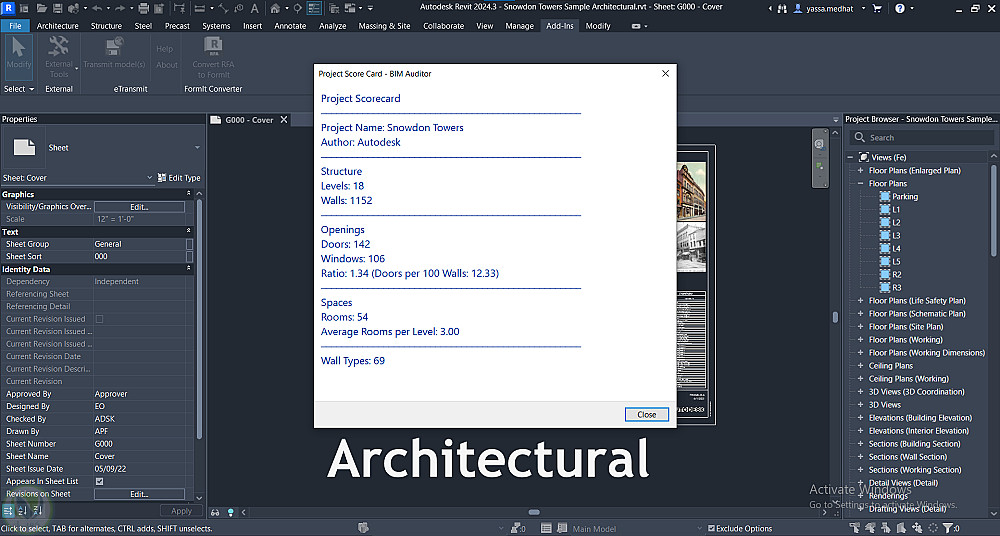This screenshot has height=536, width=1000.
Task: Click Edit for Revisions on Sheet
Action: point(139,494)
